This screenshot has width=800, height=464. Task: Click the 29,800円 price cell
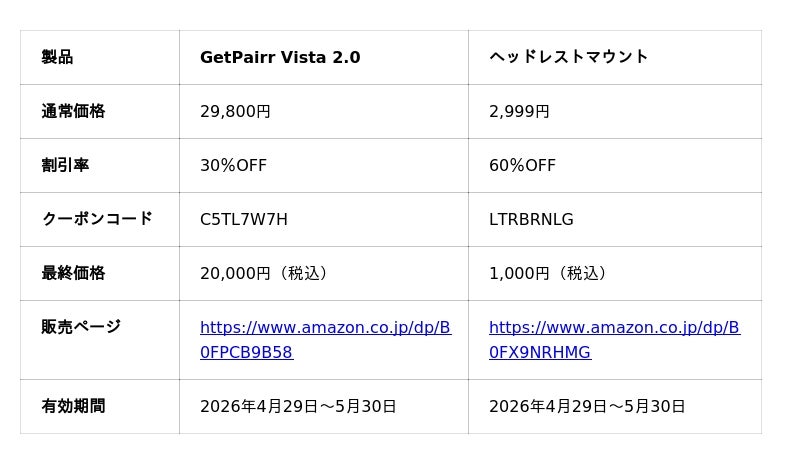tap(235, 112)
